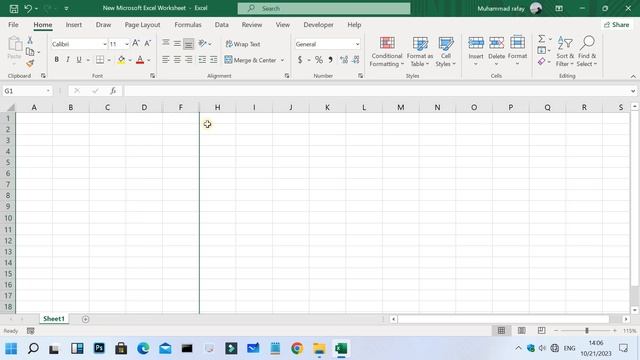Expand the Merge & Center dropdown arrow
640x360 pixels.
click(282, 60)
